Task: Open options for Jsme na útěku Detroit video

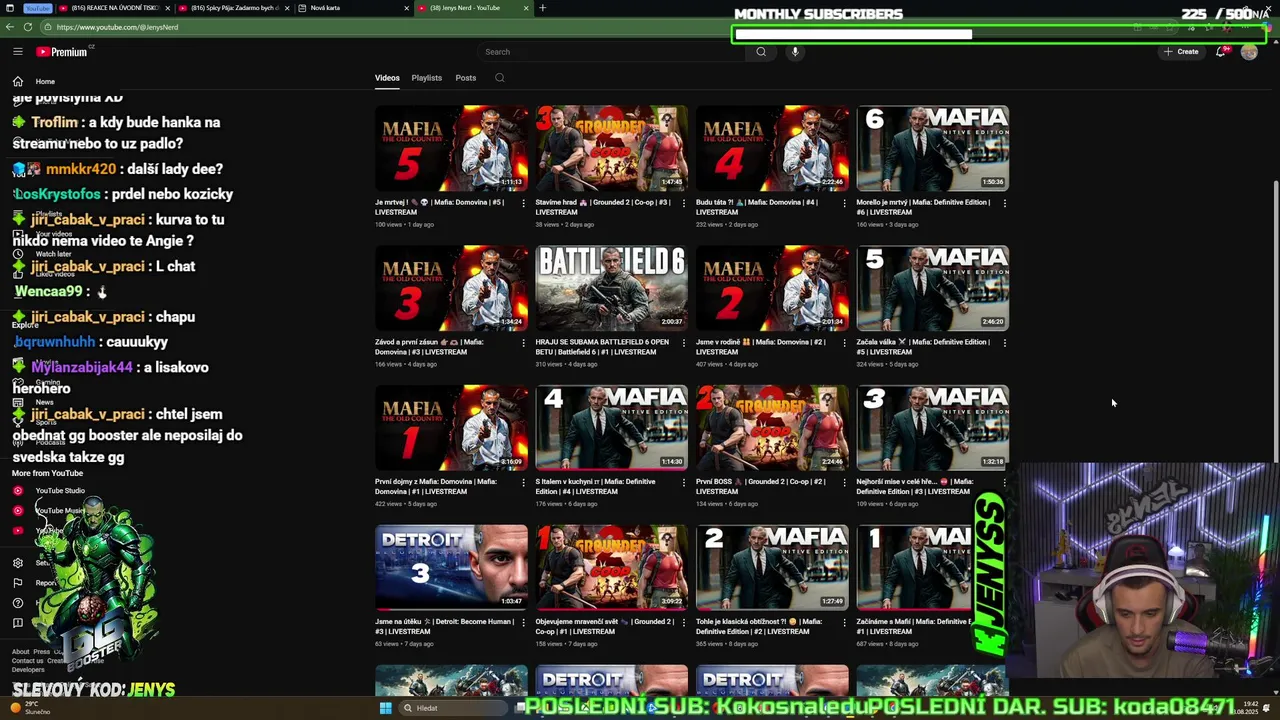Action: [523, 623]
